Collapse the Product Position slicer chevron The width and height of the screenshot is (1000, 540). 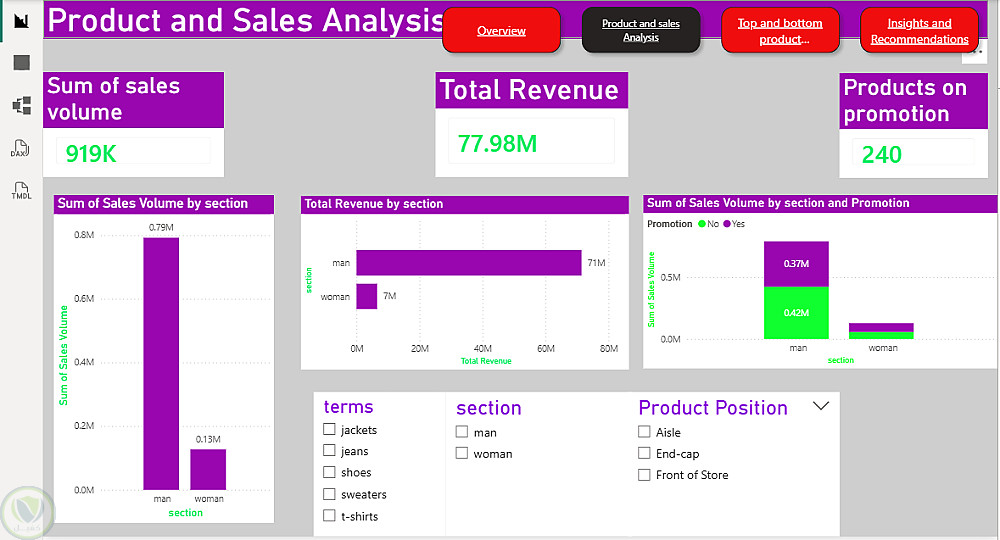coord(821,406)
